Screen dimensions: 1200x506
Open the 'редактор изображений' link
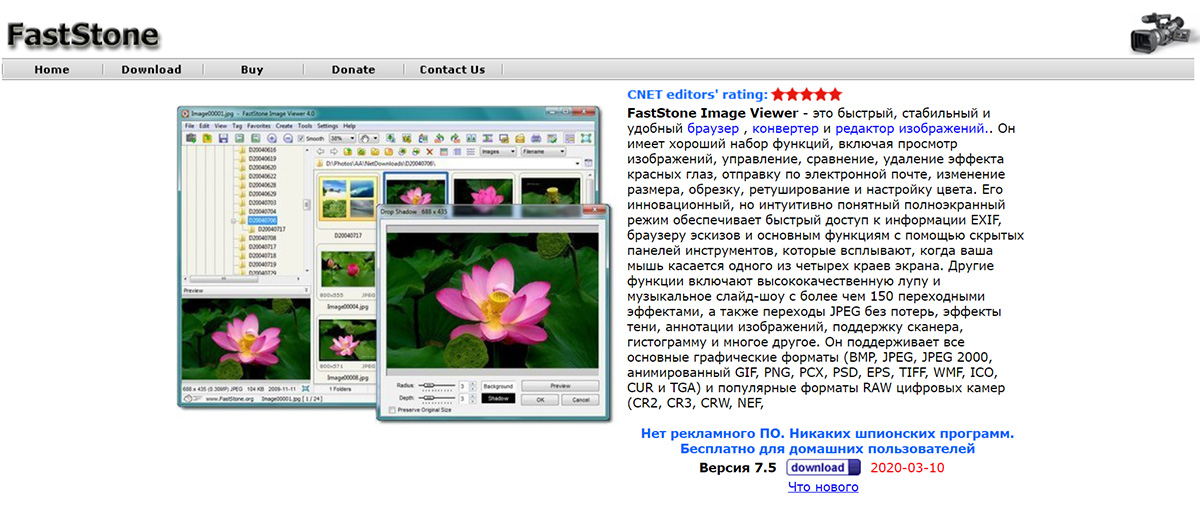pos(910,129)
